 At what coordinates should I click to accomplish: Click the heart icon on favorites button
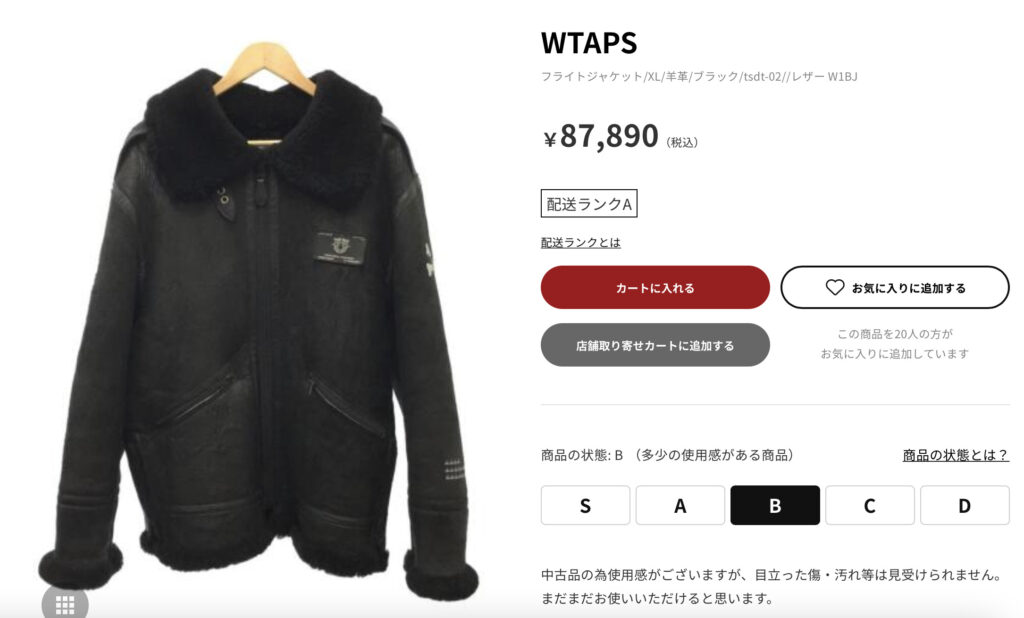835,287
